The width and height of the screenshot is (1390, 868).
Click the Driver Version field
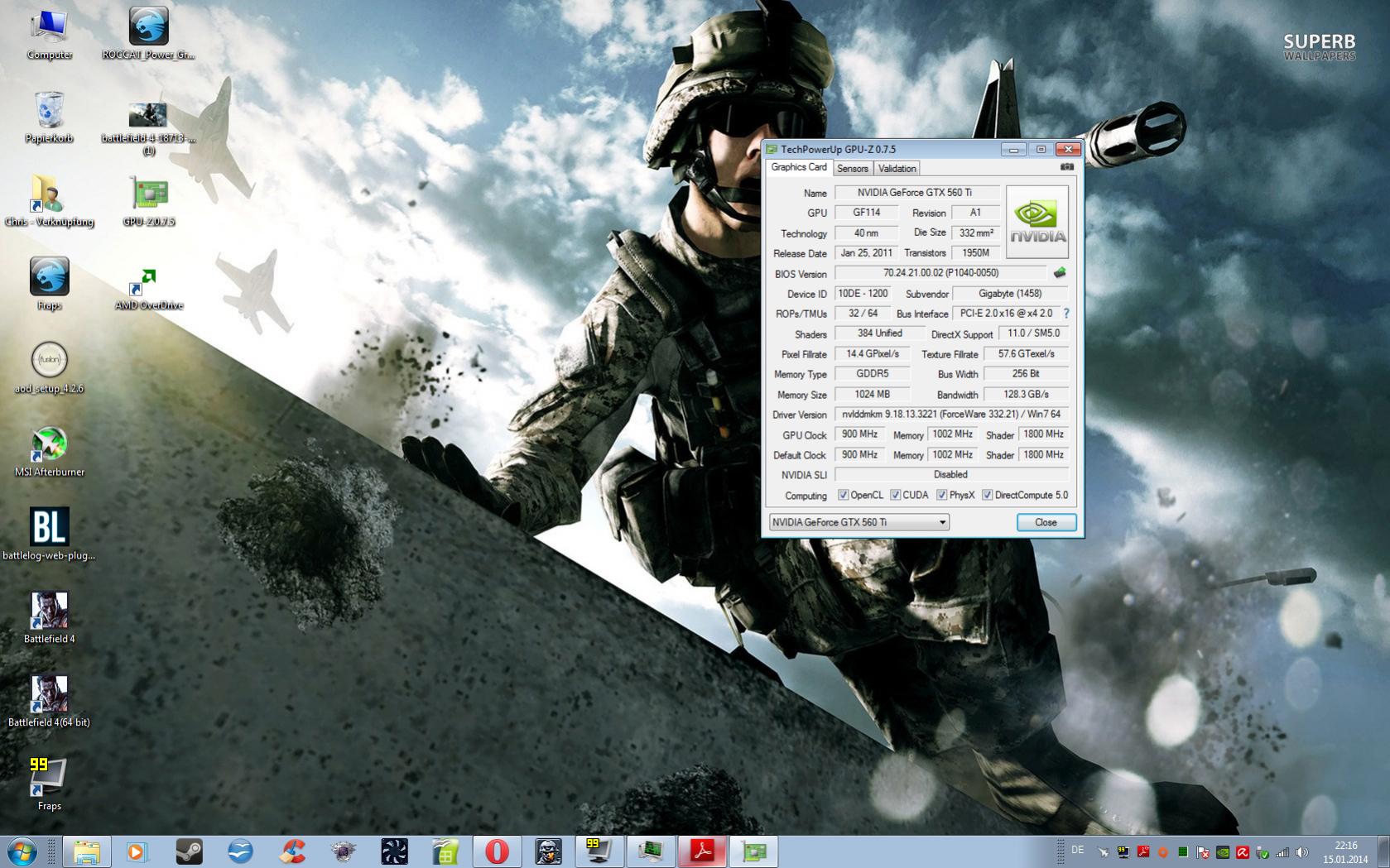[x=951, y=415]
